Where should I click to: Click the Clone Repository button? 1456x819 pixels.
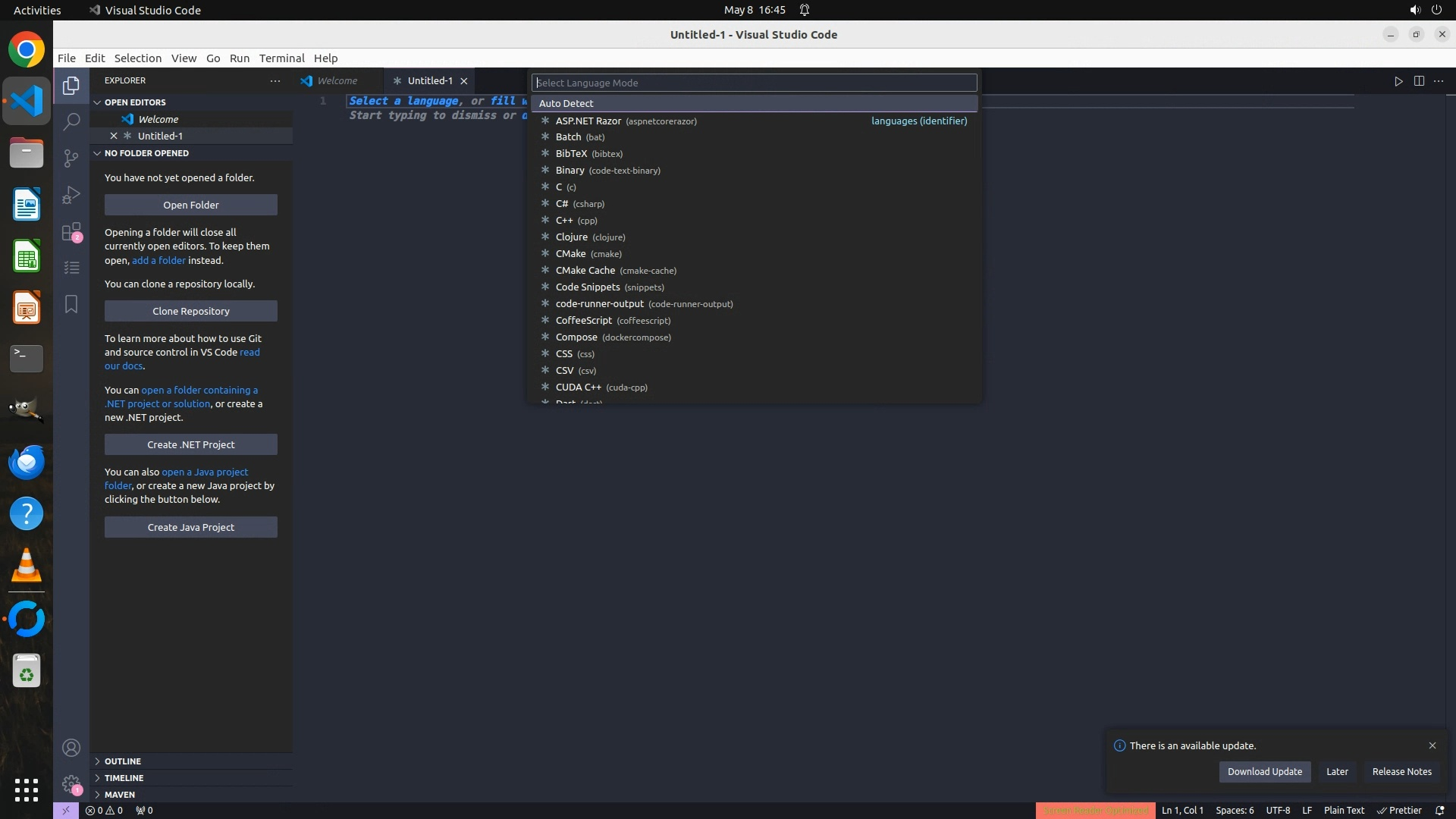click(190, 311)
